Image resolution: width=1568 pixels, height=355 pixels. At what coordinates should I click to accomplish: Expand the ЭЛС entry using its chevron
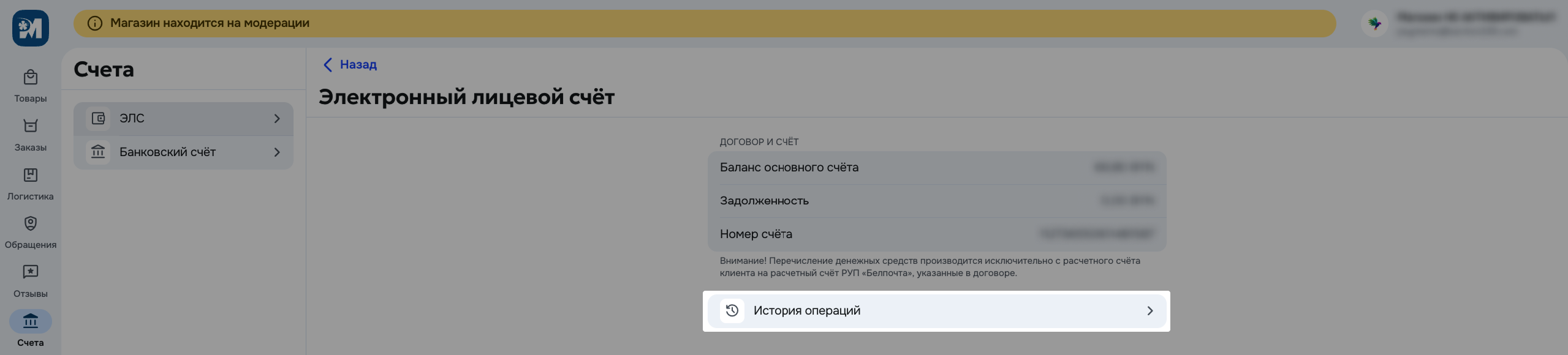[278, 118]
